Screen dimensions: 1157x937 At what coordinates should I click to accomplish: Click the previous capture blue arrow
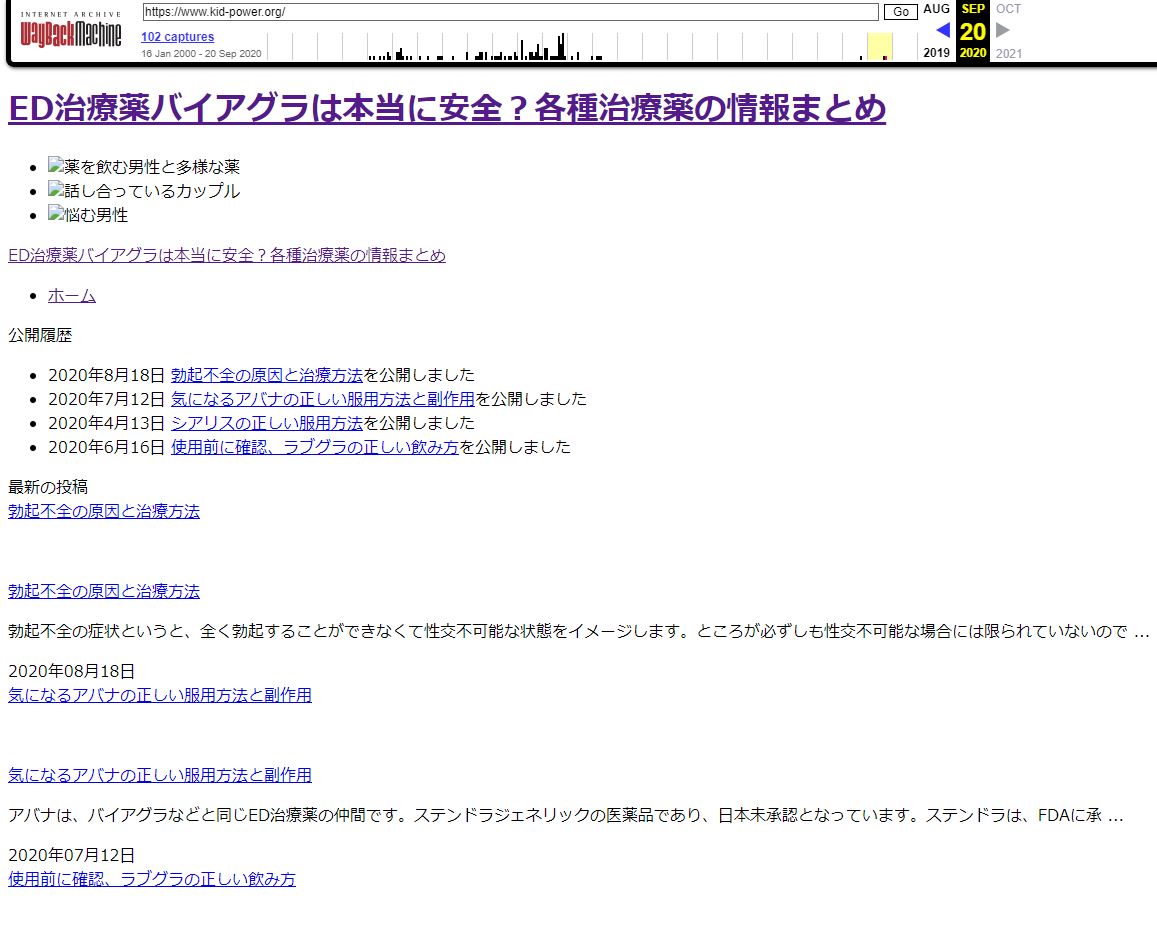click(x=942, y=30)
